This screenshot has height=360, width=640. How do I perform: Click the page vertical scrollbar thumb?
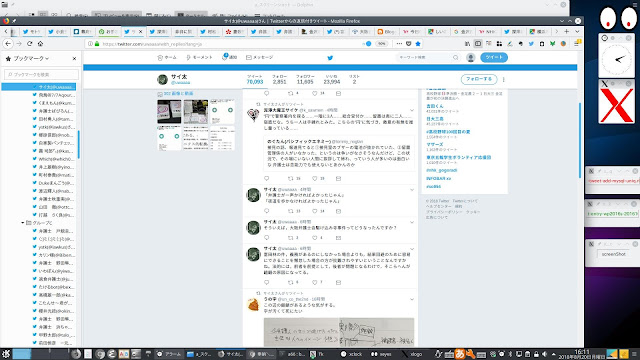pos(580,140)
